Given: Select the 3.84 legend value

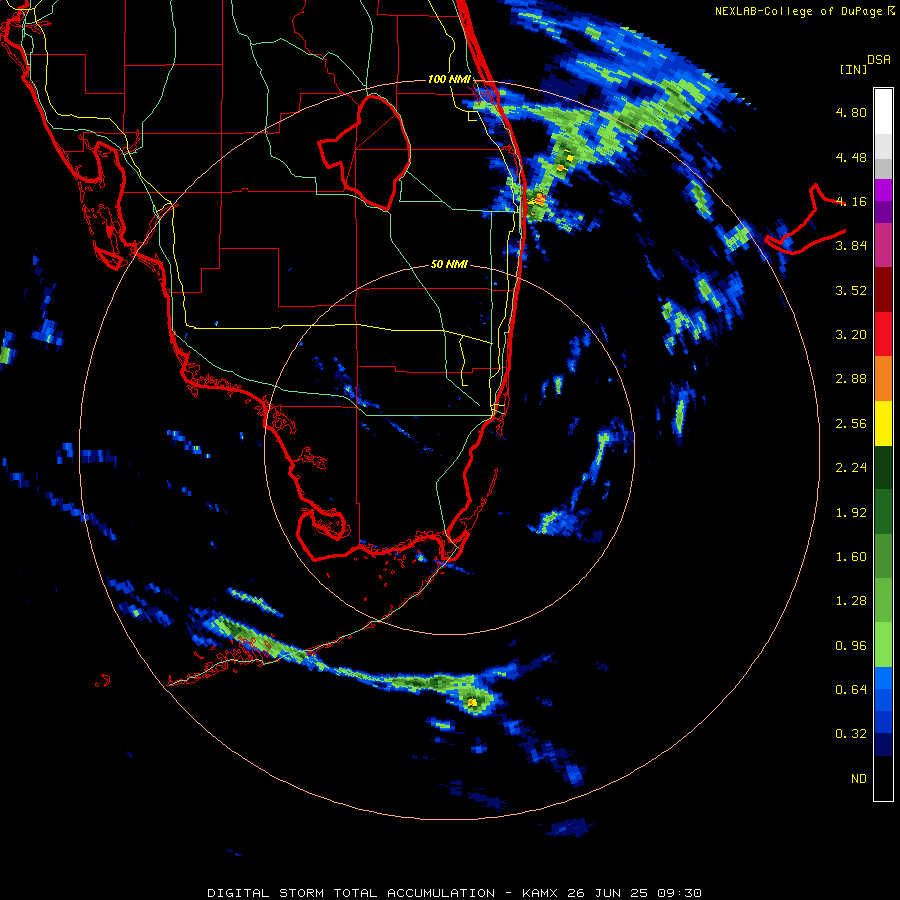Looking at the screenshot, I should pyautogui.click(x=851, y=246).
